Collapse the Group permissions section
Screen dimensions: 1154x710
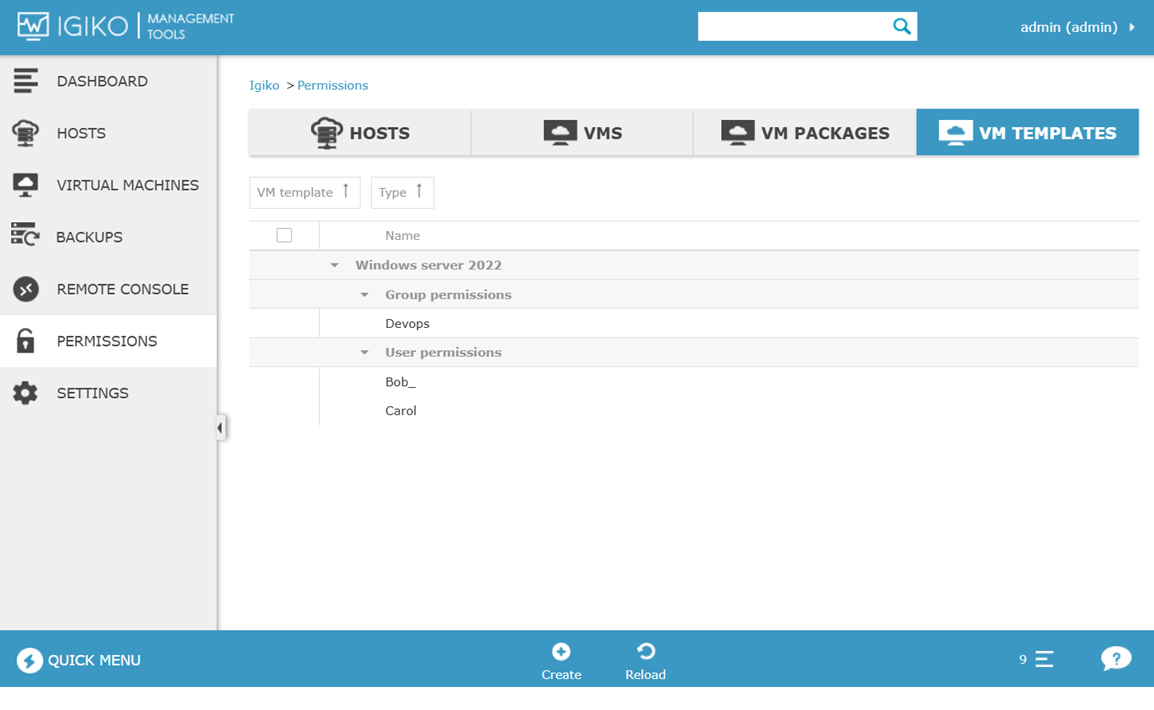[365, 295]
